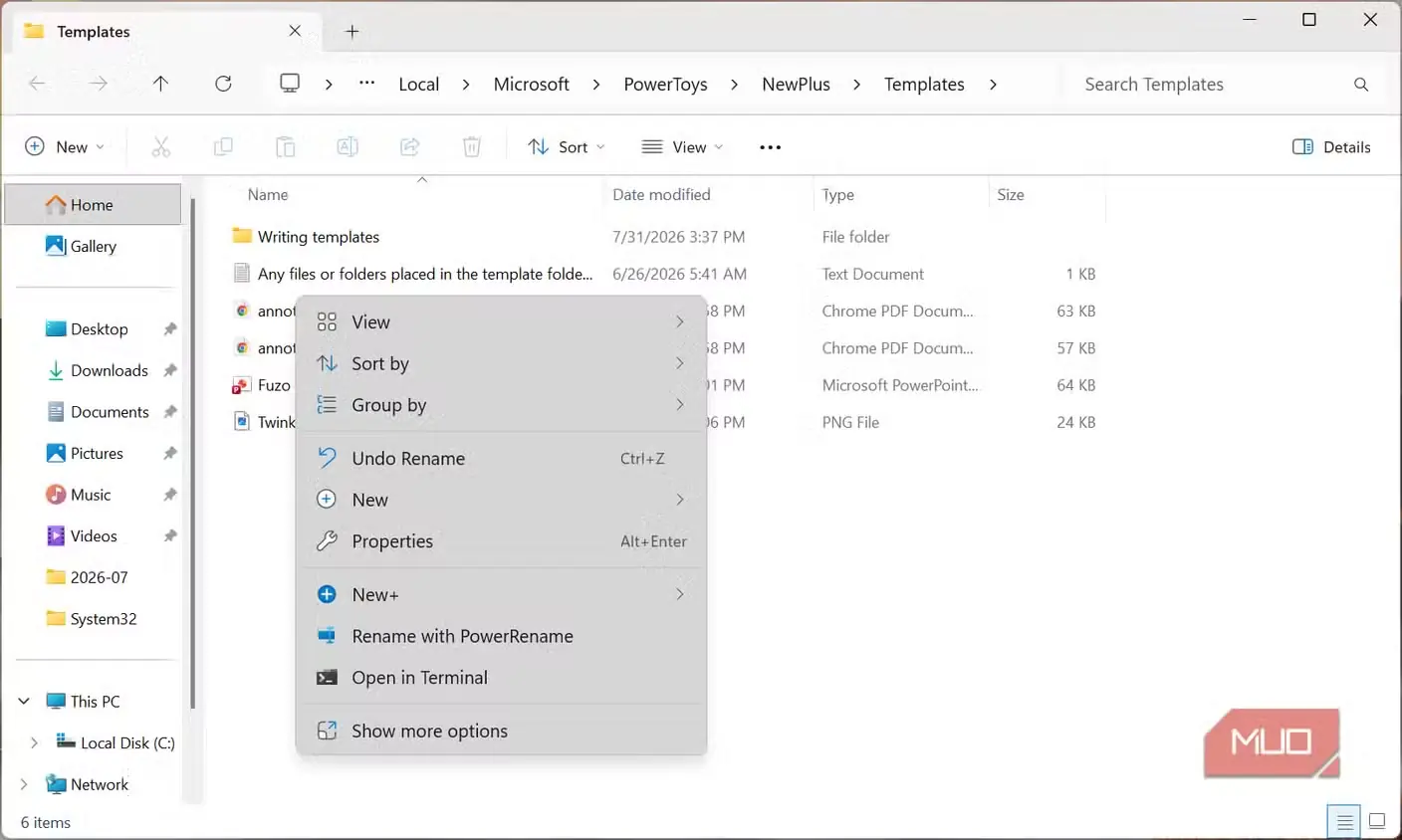This screenshot has height=840, width=1402.
Task: Expand the Local Disk (C:) node
Action: coord(34,743)
